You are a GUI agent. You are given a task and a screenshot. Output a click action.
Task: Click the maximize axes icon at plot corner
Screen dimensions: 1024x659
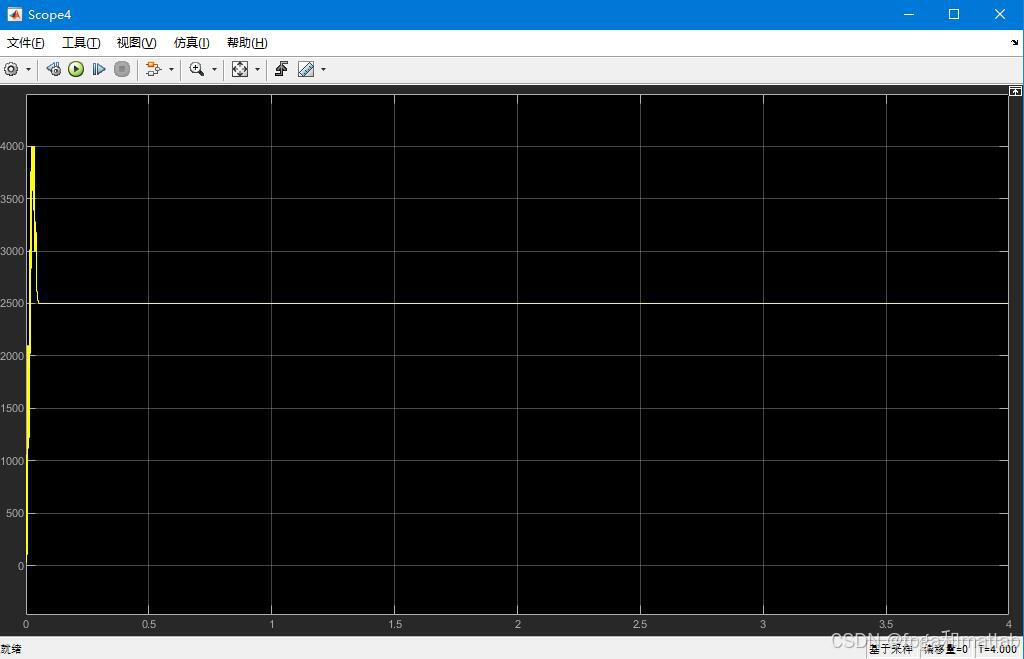1015,91
